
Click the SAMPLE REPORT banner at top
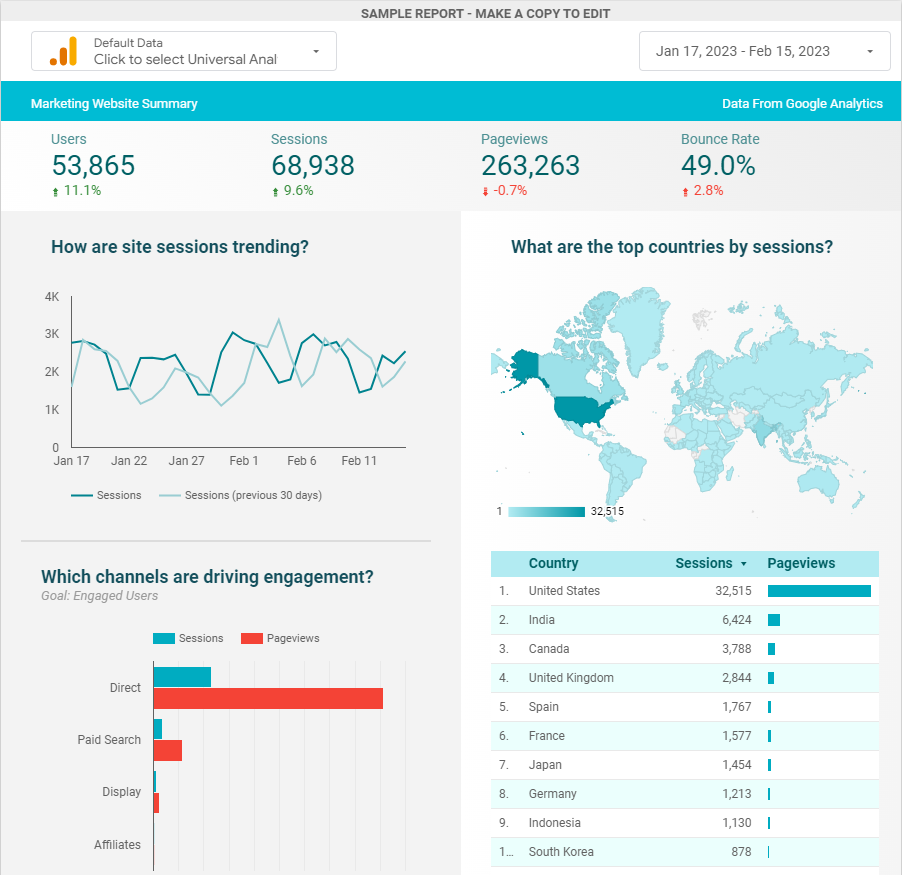coord(486,13)
